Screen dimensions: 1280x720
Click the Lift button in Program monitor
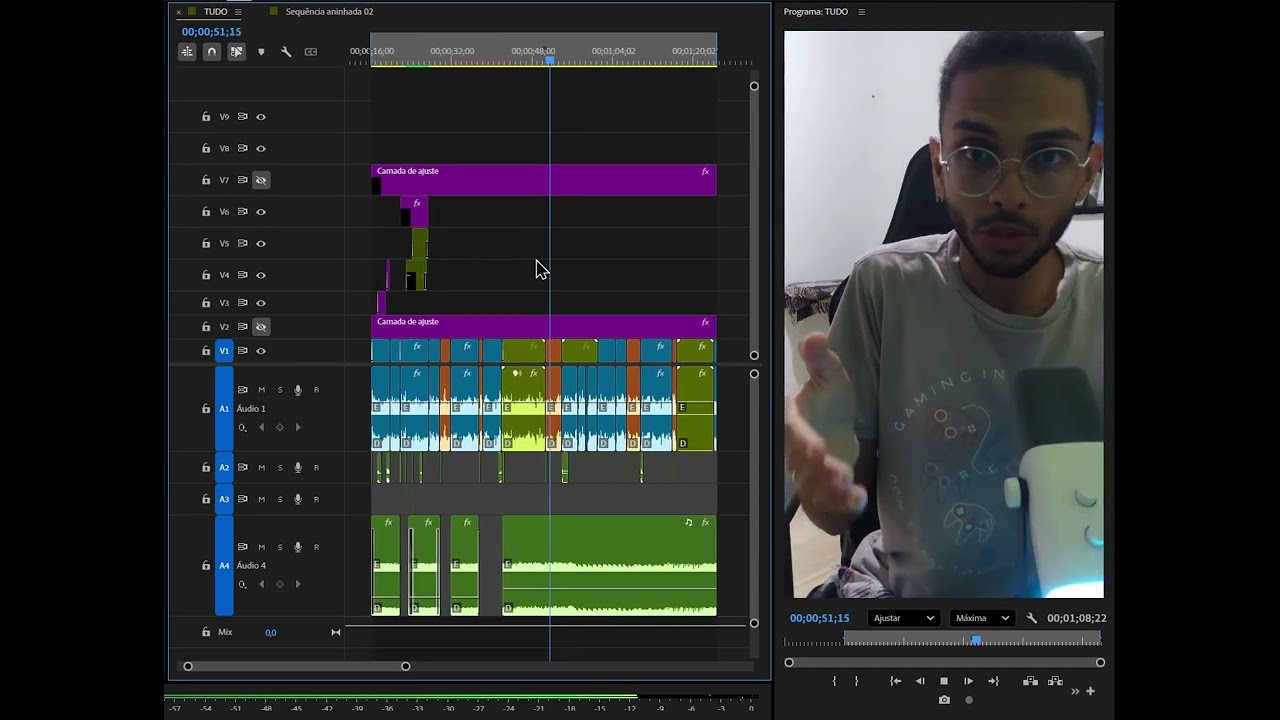tap(1030, 681)
